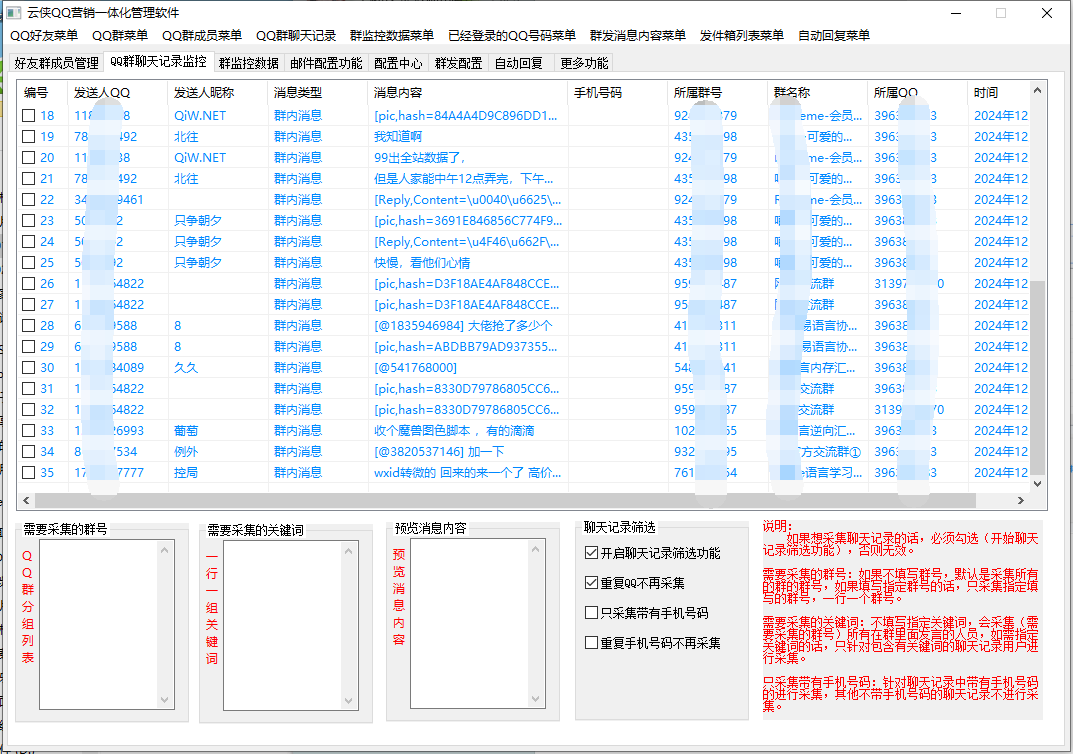Click nickname '控局' in row 35
1073x754 pixels.
point(186,473)
